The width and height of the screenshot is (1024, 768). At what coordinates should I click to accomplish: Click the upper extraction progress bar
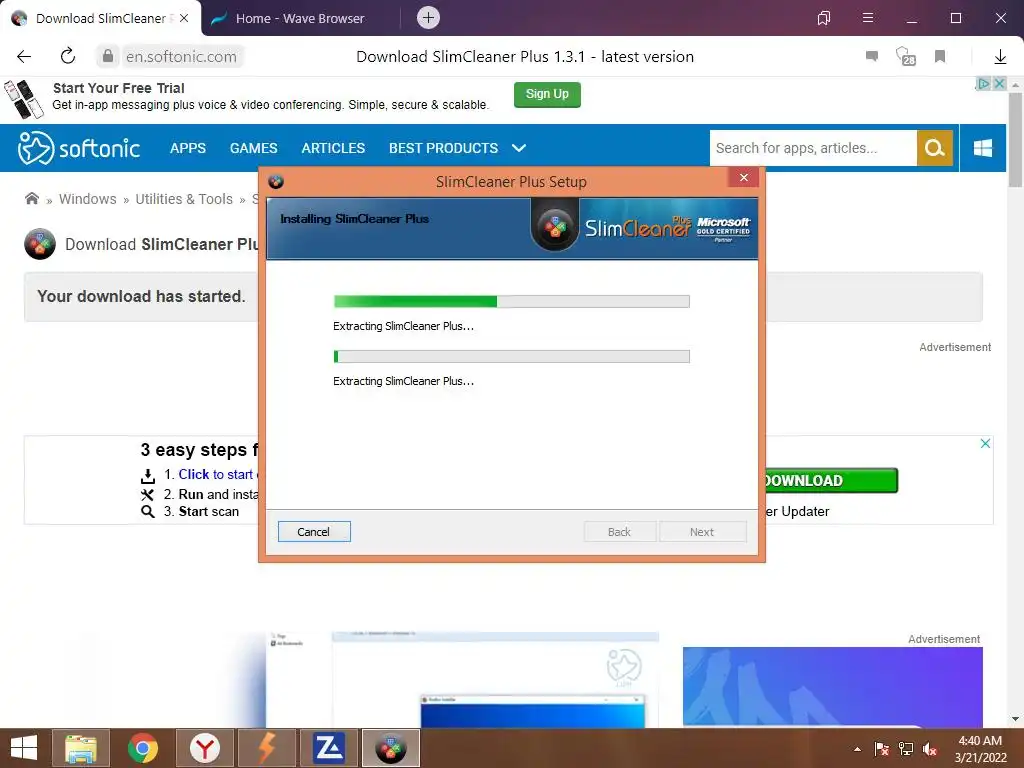point(511,301)
